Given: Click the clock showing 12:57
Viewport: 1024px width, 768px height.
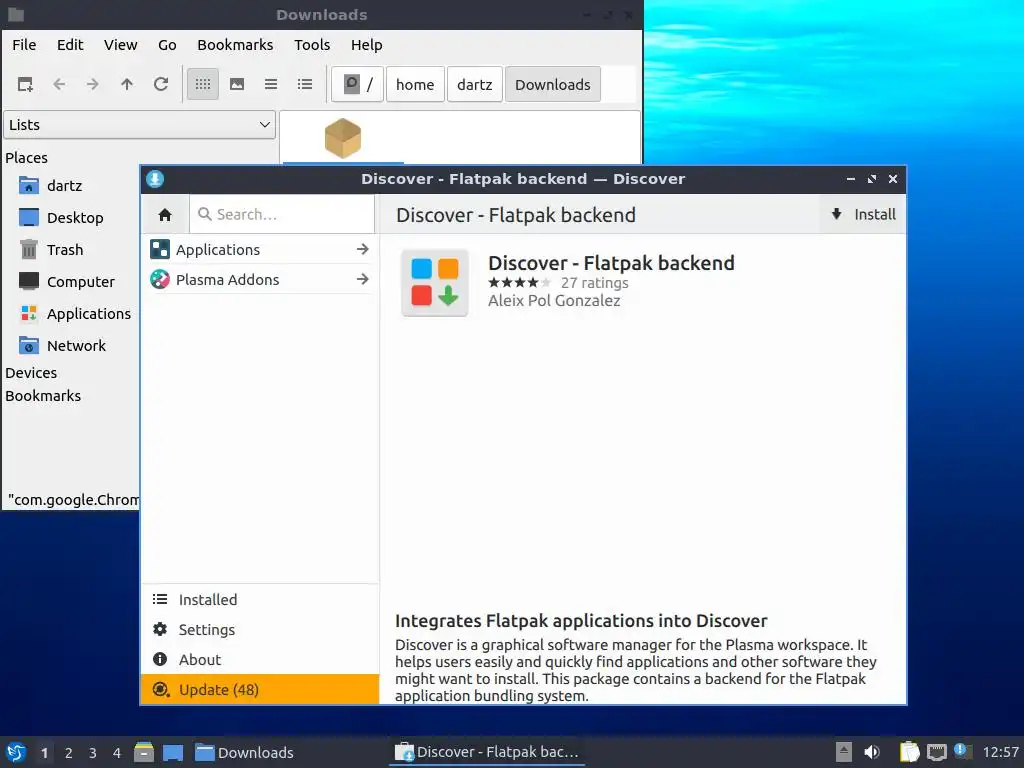Looking at the screenshot, I should [x=1000, y=752].
